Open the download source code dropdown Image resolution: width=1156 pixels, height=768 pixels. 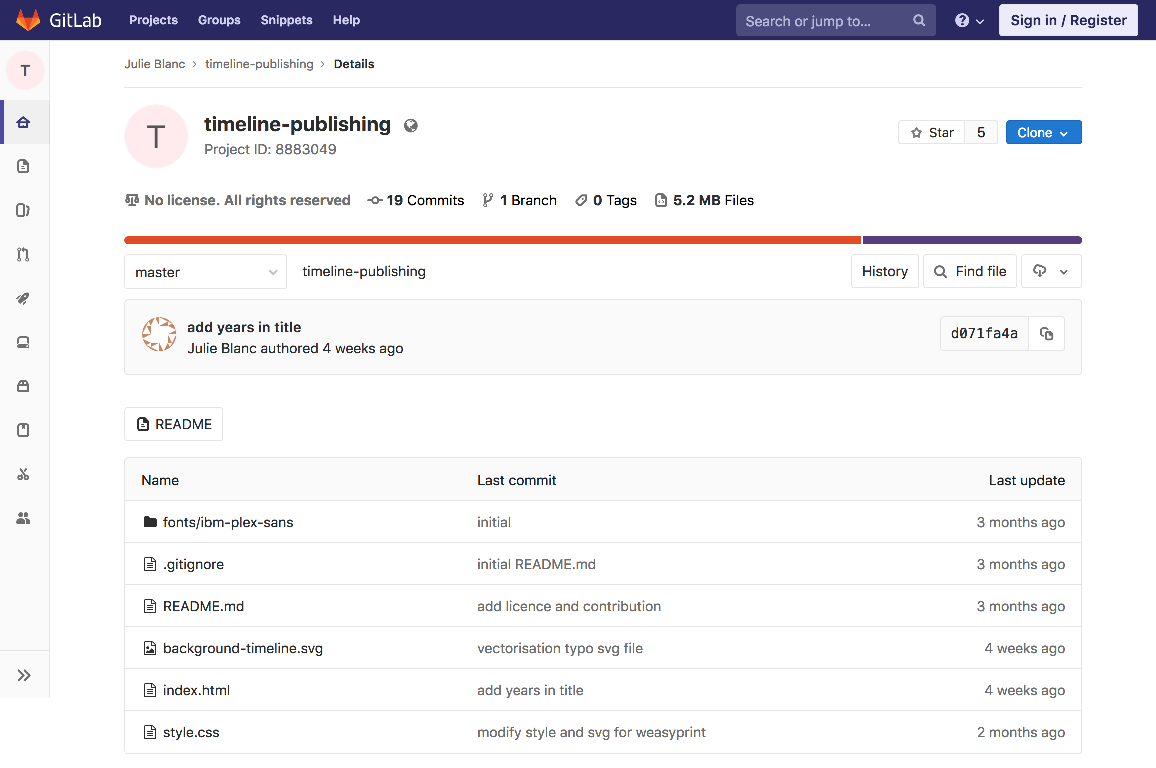point(1051,271)
